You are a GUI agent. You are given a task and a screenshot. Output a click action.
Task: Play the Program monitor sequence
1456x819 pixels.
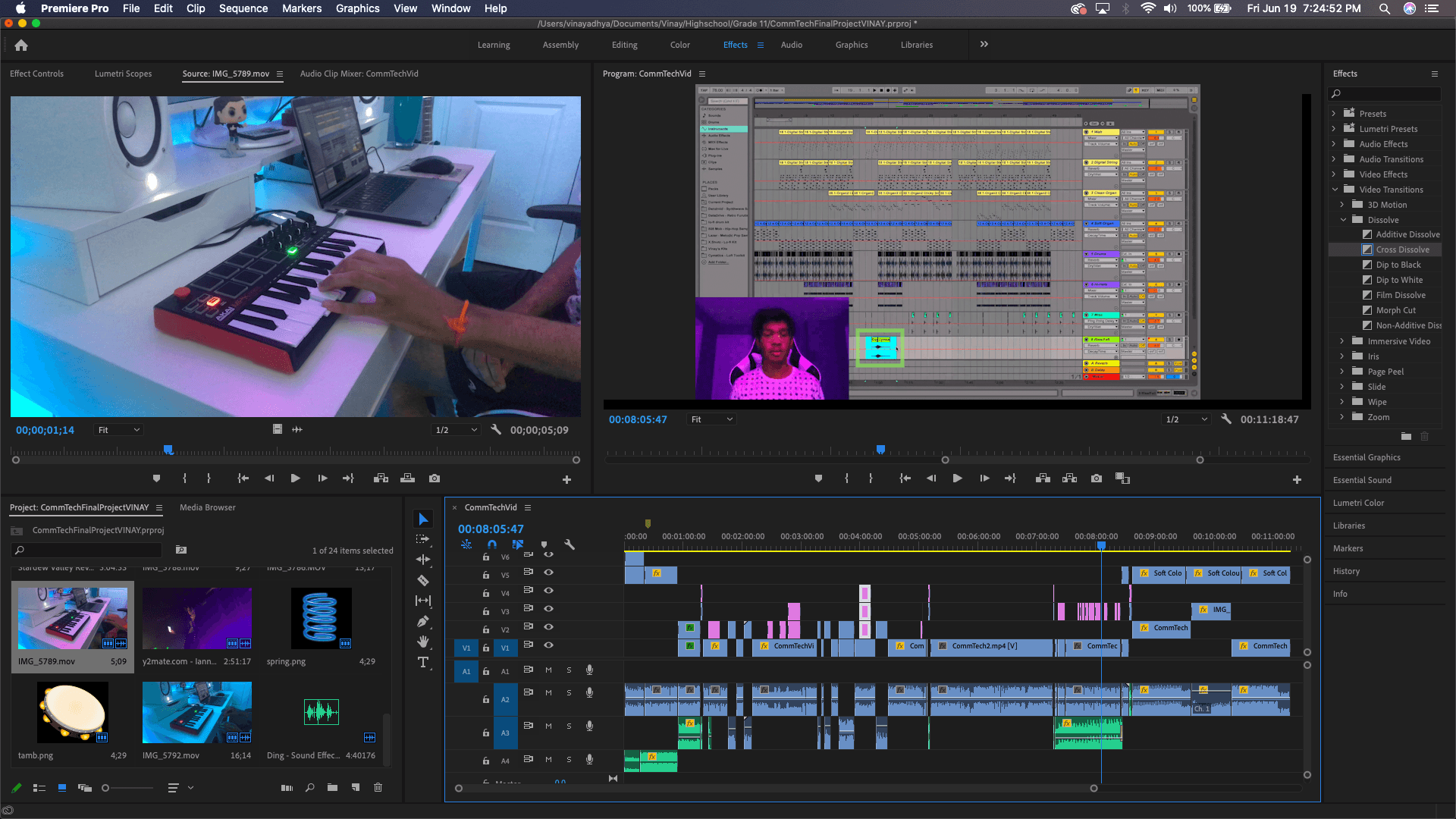click(957, 479)
